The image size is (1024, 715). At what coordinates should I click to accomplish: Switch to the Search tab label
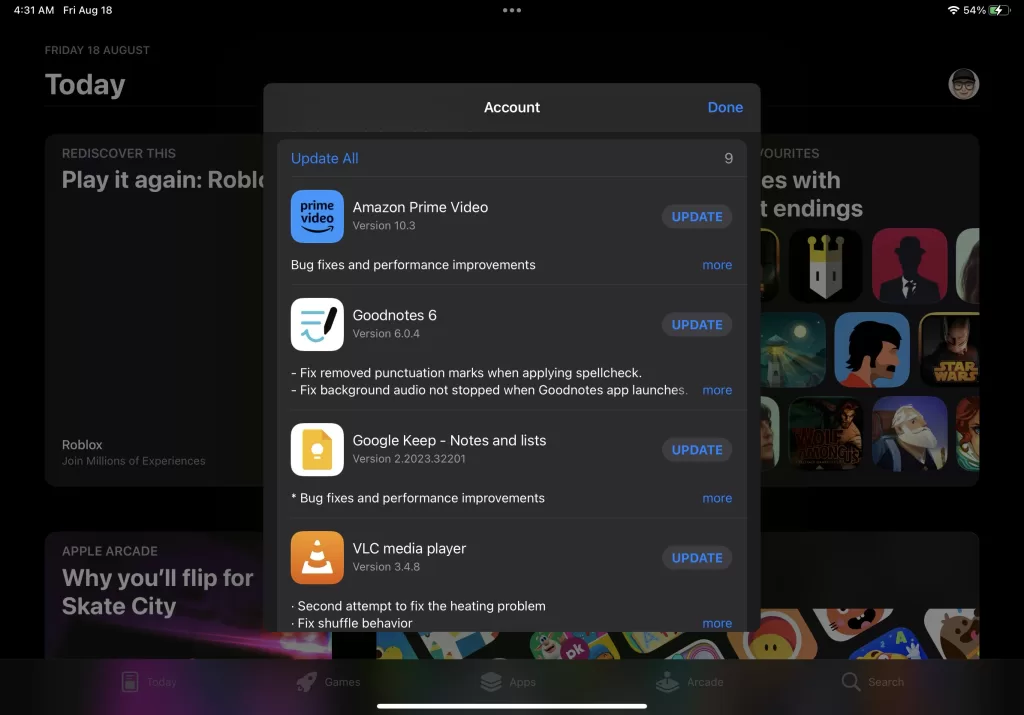[886, 682]
